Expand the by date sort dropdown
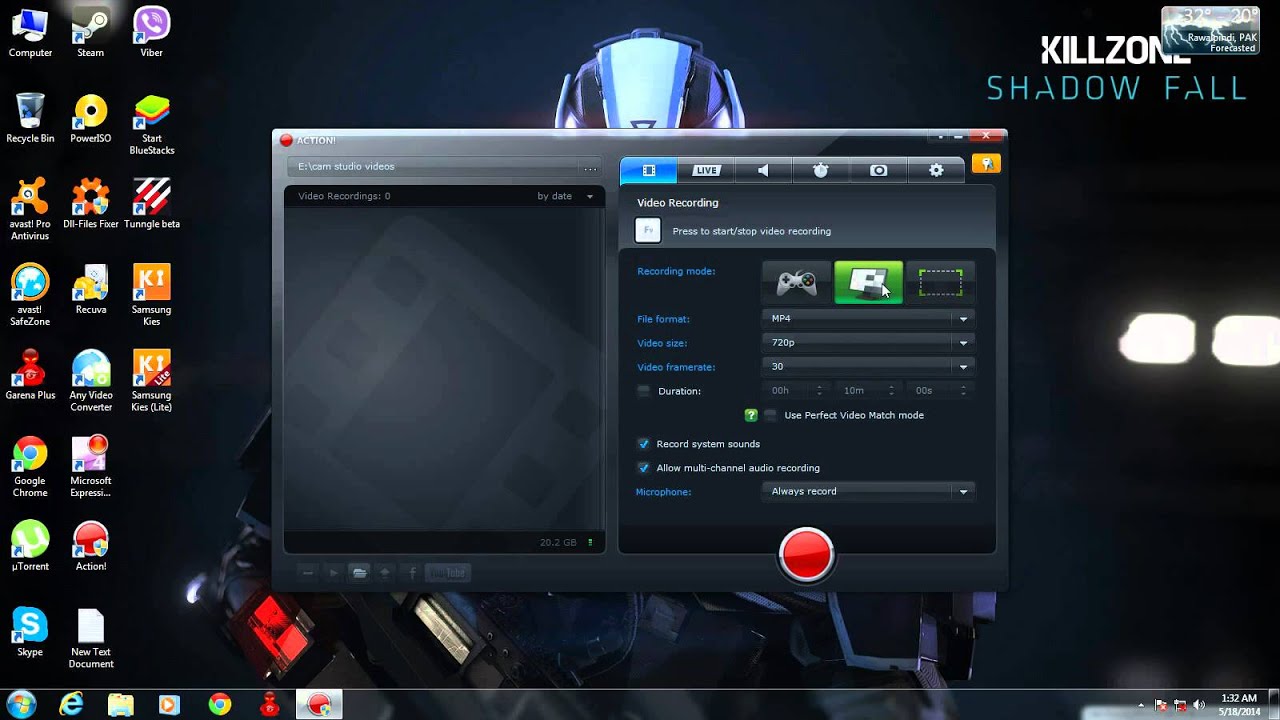Image resolution: width=1280 pixels, height=720 pixels. coord(565,196)
